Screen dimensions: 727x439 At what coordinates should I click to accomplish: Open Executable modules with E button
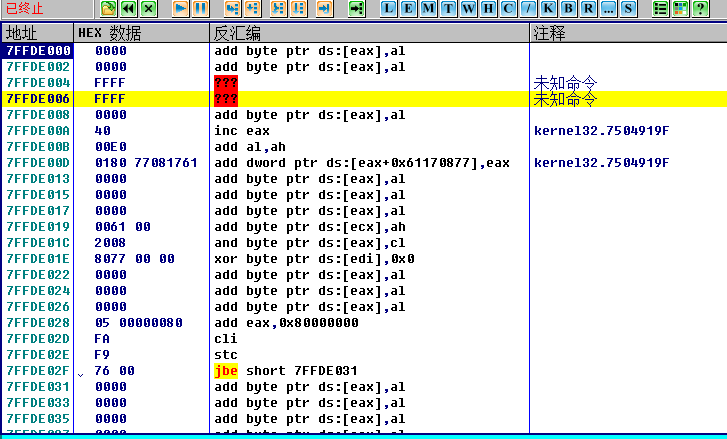408,8
